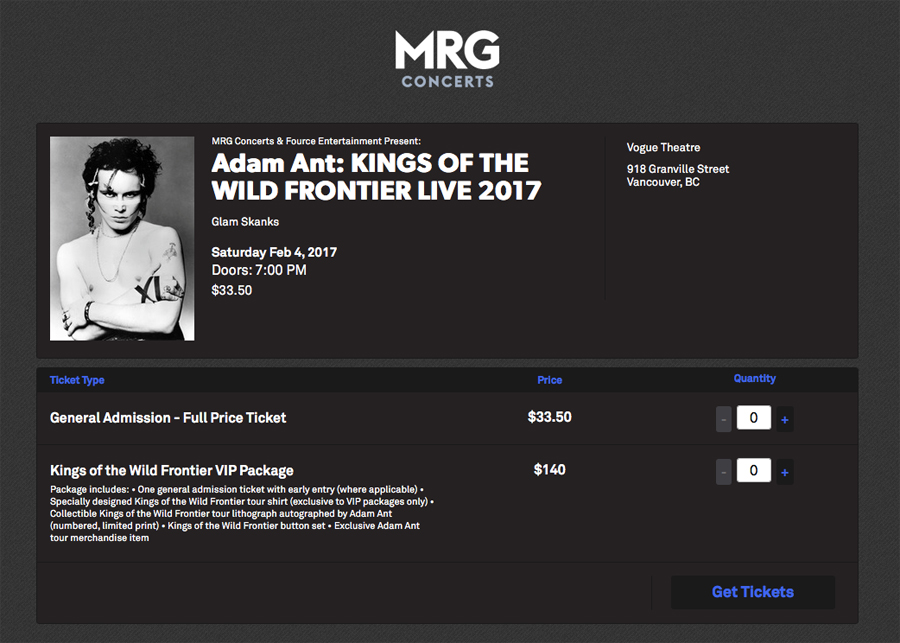This screenshot has width=900, height=643.
Task: Click the Quantity column header
Action: pos(754,379)
